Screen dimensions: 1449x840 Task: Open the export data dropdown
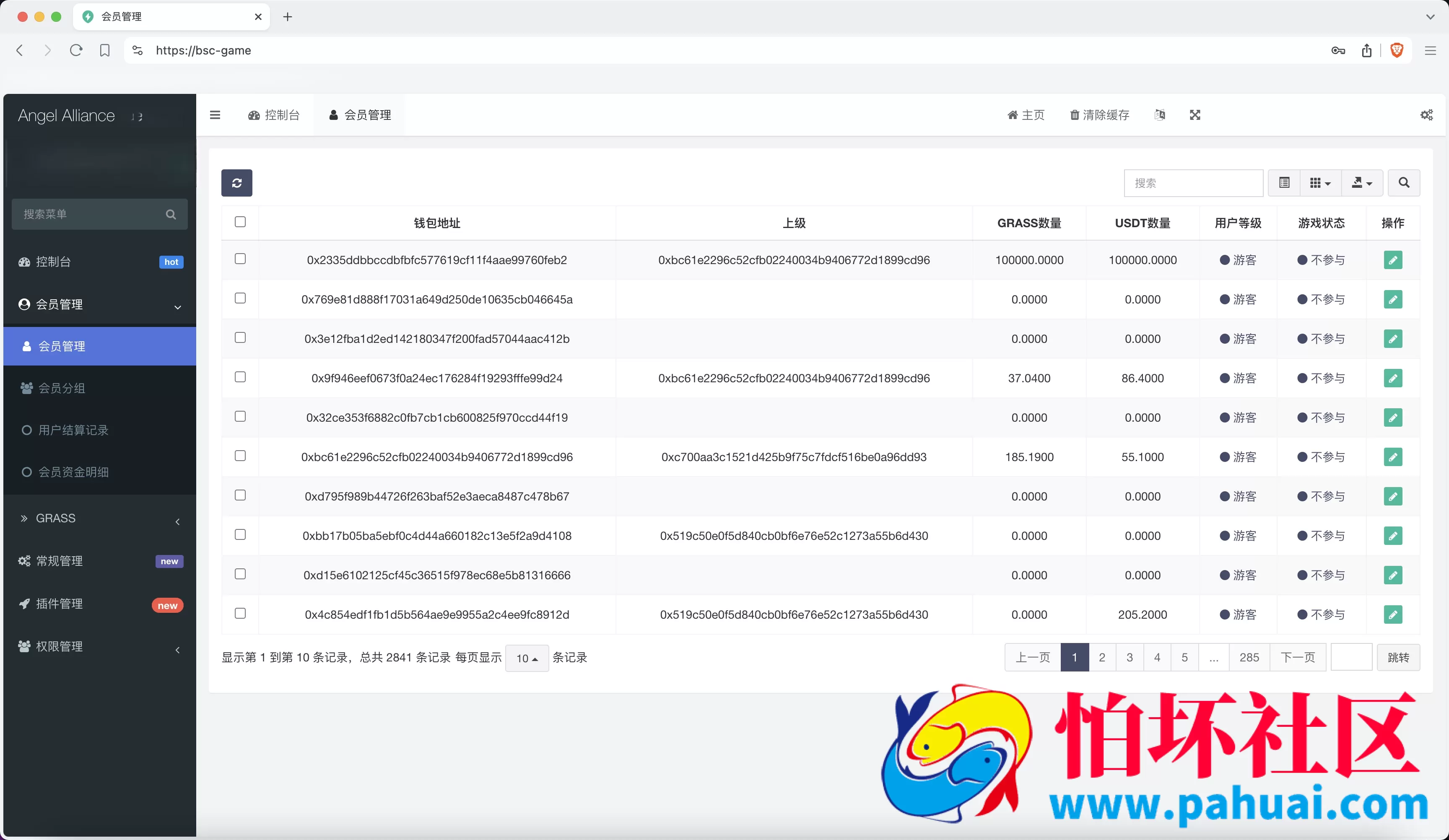[1362, 183]
